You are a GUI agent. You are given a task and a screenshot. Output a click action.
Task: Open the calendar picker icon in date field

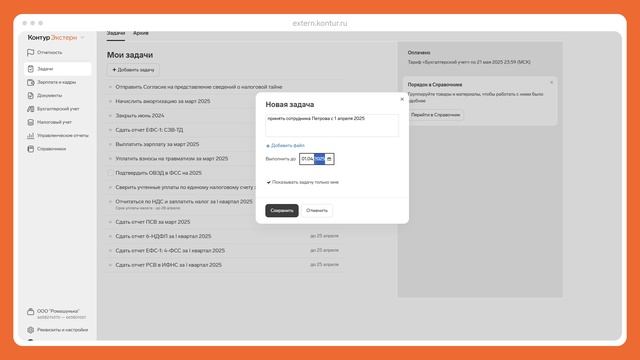click(x=329, y=159)
